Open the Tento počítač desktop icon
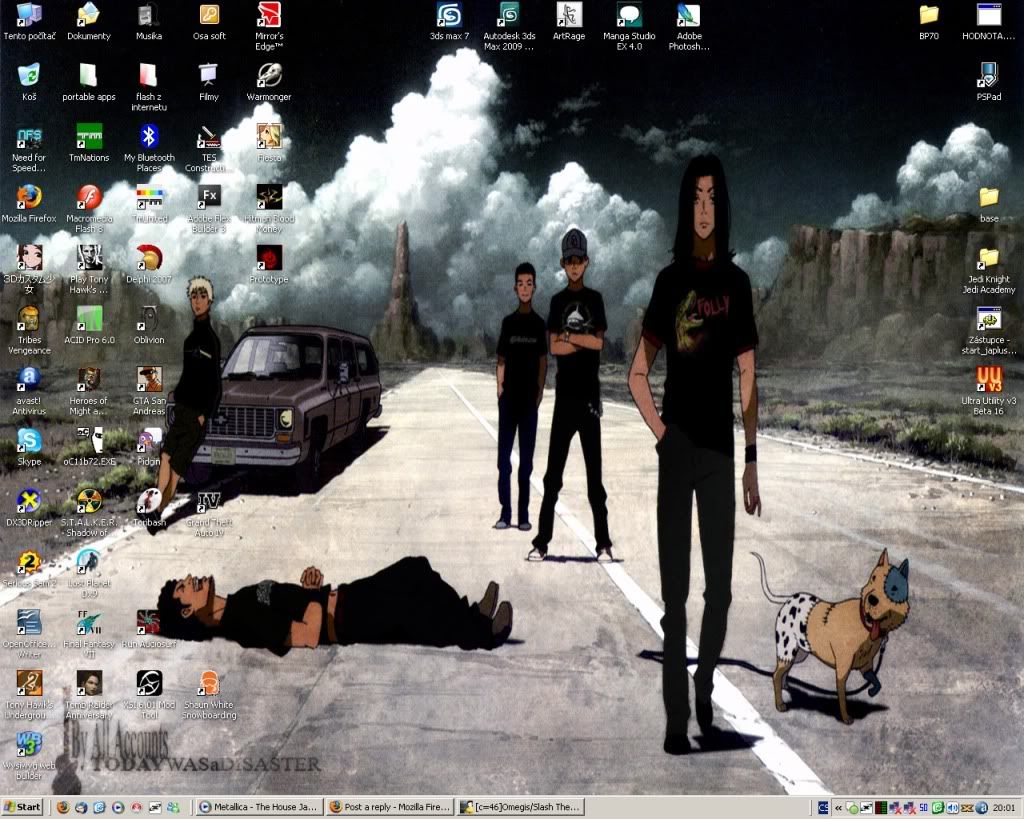Image resolution: width=1024 pixels, height=819 pixels. coord(29,21)
